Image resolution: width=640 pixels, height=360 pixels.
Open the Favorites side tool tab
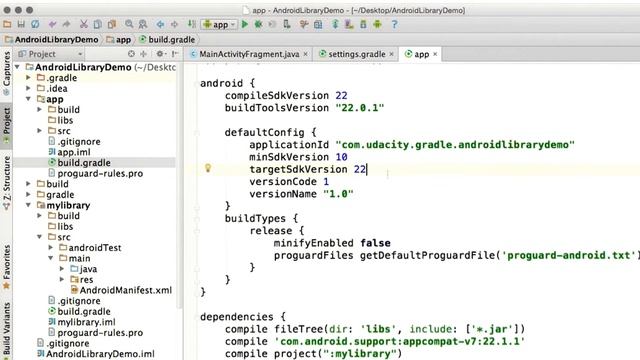pyautogui.click(x=6, y=267)
